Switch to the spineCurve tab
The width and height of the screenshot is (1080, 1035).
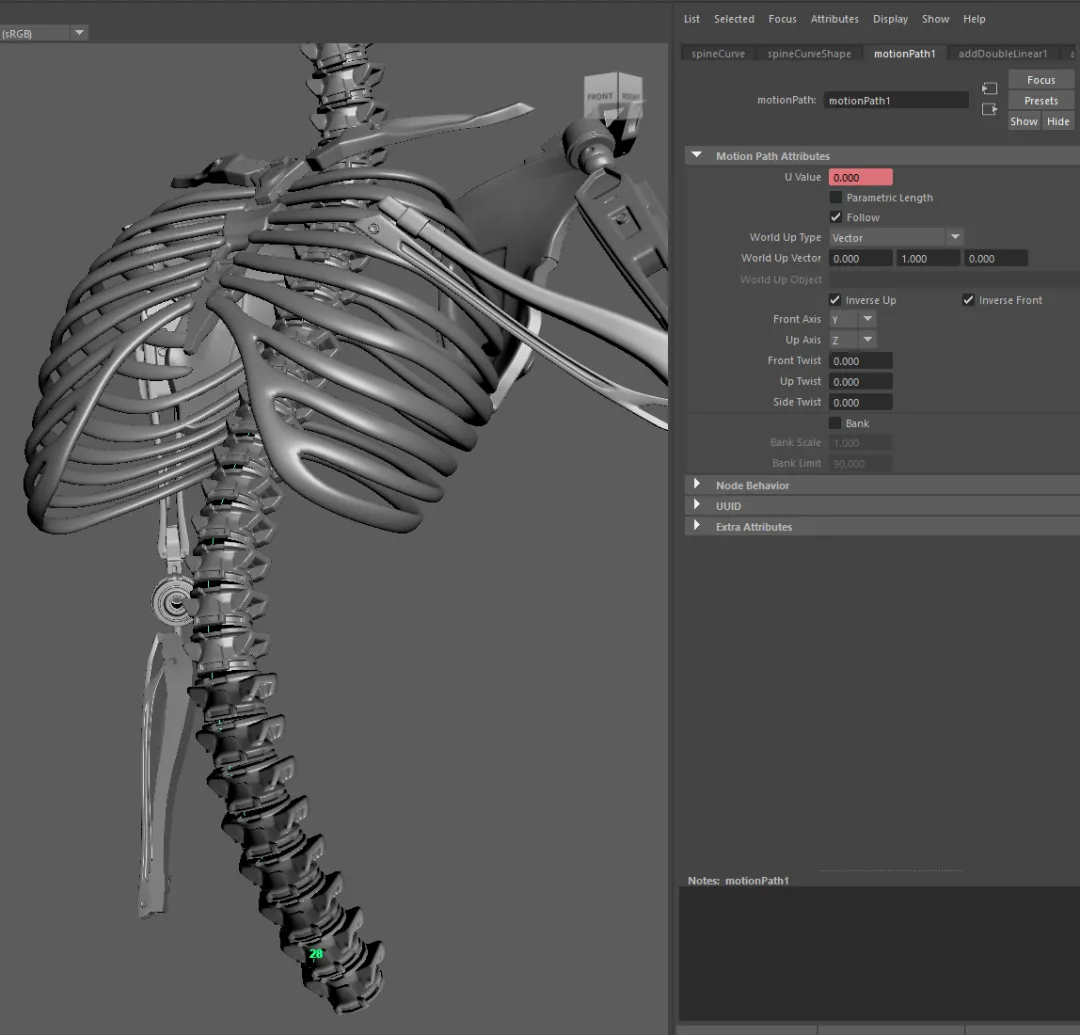point(718,54)
